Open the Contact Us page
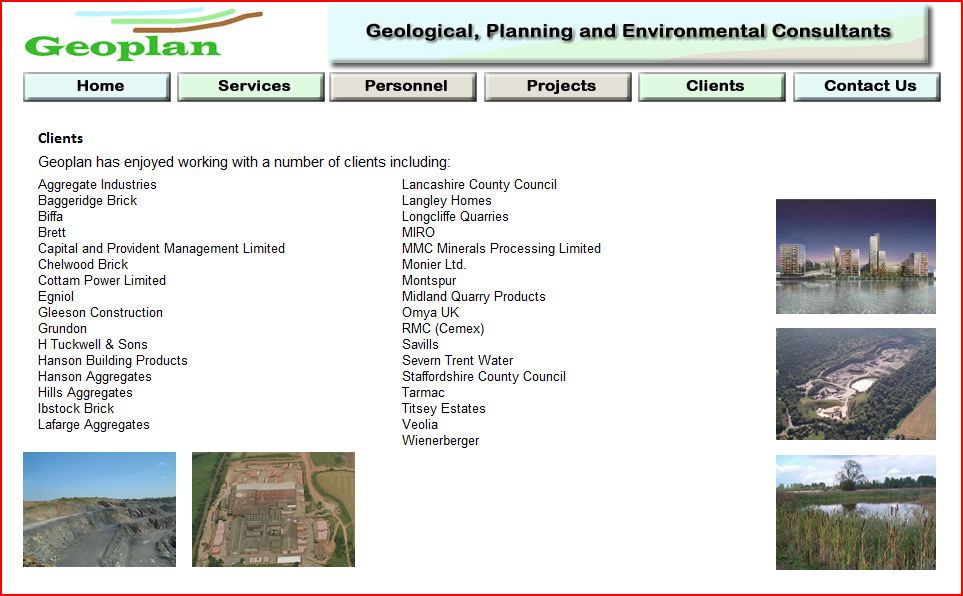This screenshot has height=596, width=963. (867, 86)
